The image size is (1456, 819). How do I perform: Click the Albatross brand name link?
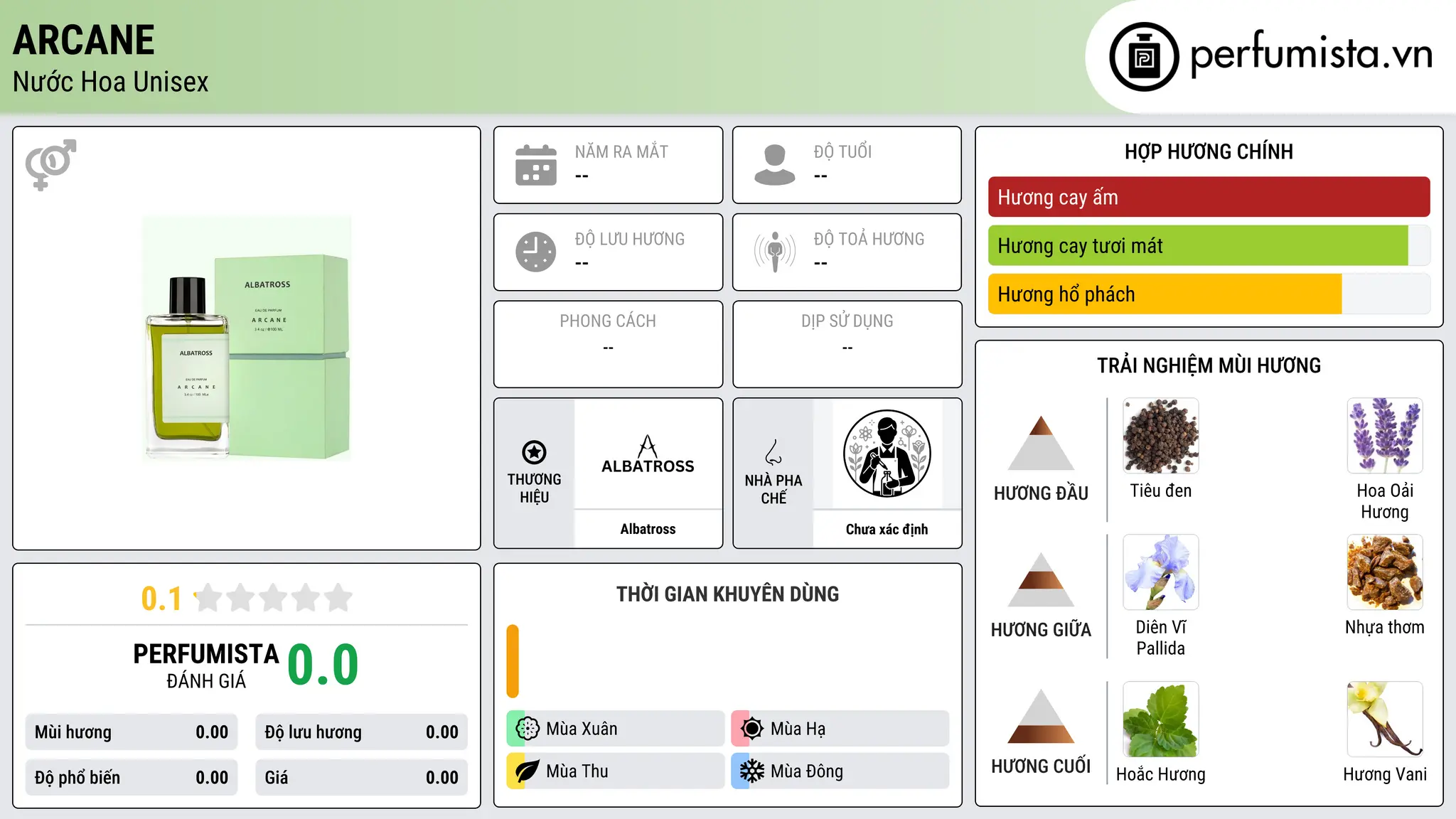(648, 529)
